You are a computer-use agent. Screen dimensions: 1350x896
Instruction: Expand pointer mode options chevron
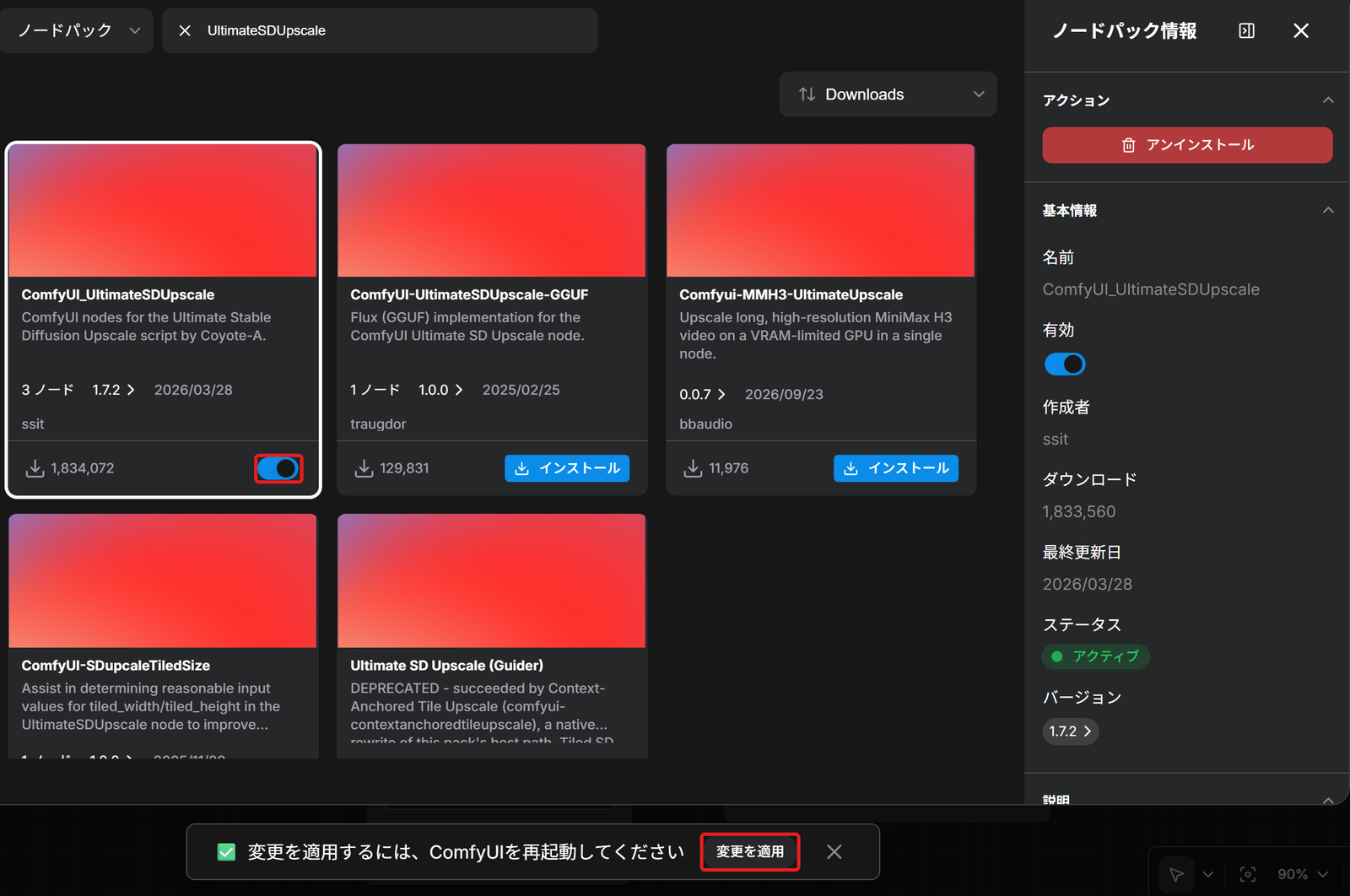pyautogui.click(x=1208, y=874)
